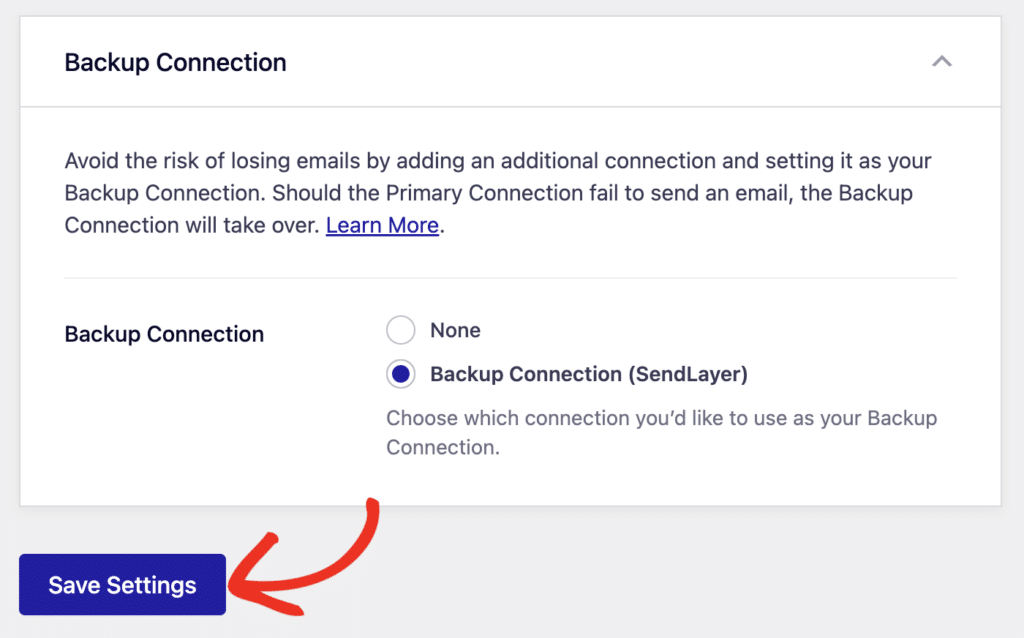This screenshot has height=638, width=1024.
Task: Select the Learn More hyperlink text
Action: (382, 225)
